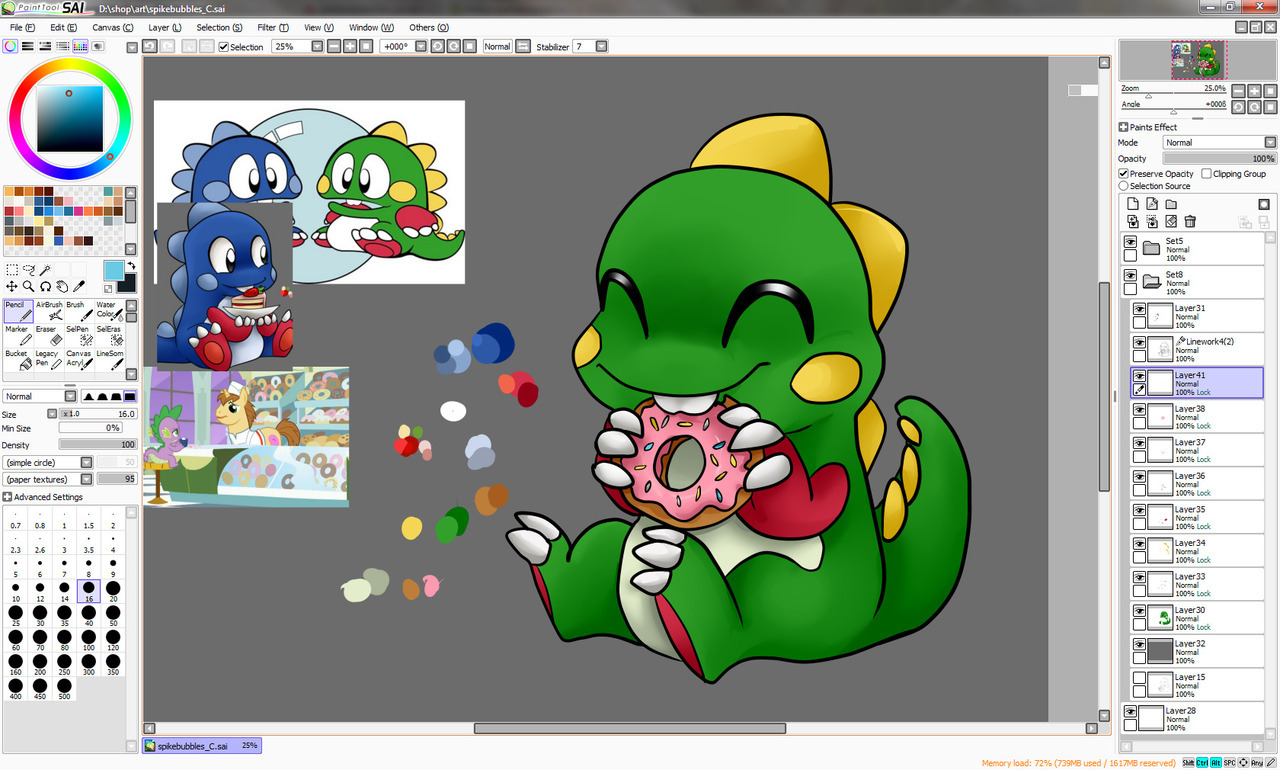The height and width of the screenshot is (770, 1280).
Task: Undo with the toolbar undo arrow
Action: coord(150,46)
